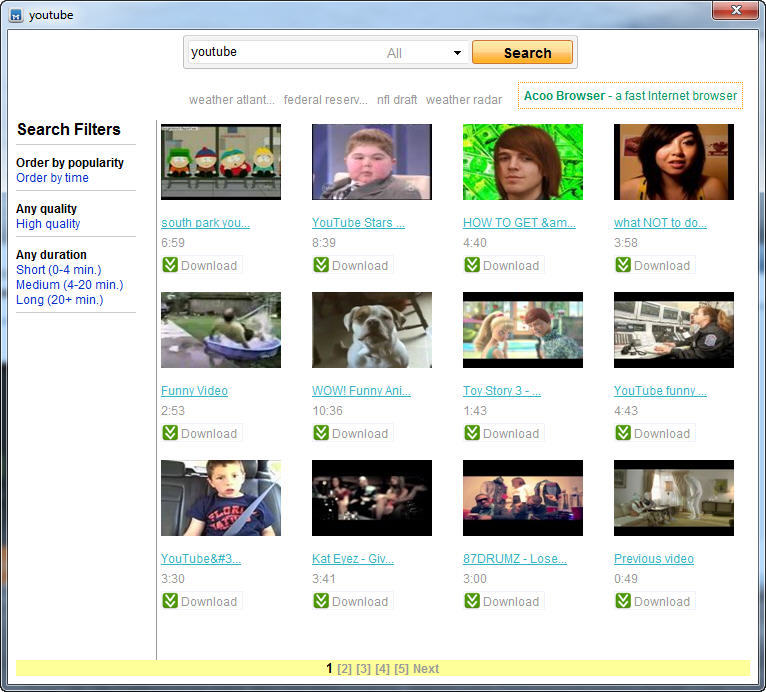
Task: Open the Acoo Browser advertisement link
Action: pyautogui.click(x=630, y=96)
